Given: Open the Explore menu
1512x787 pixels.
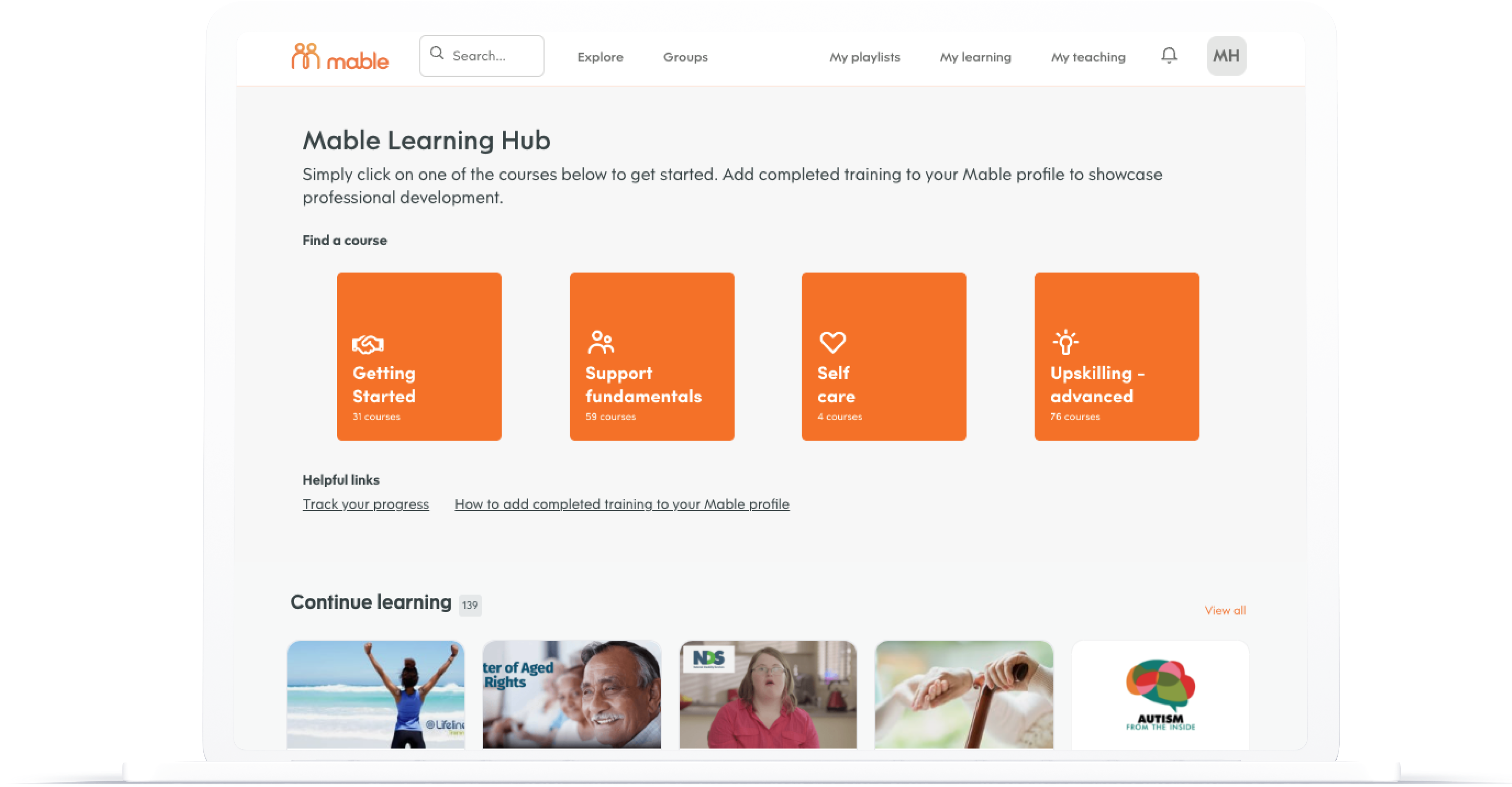Looking at the screenshot, I should 600,57.
